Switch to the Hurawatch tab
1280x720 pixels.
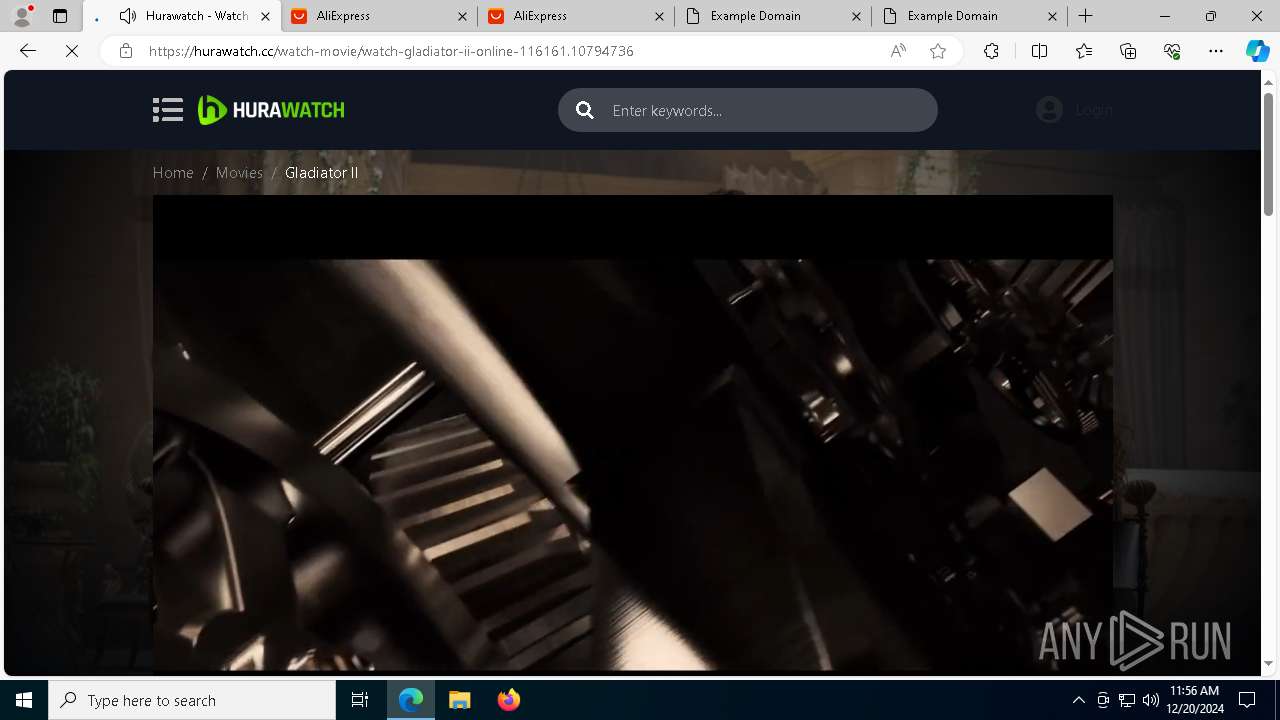183,16
